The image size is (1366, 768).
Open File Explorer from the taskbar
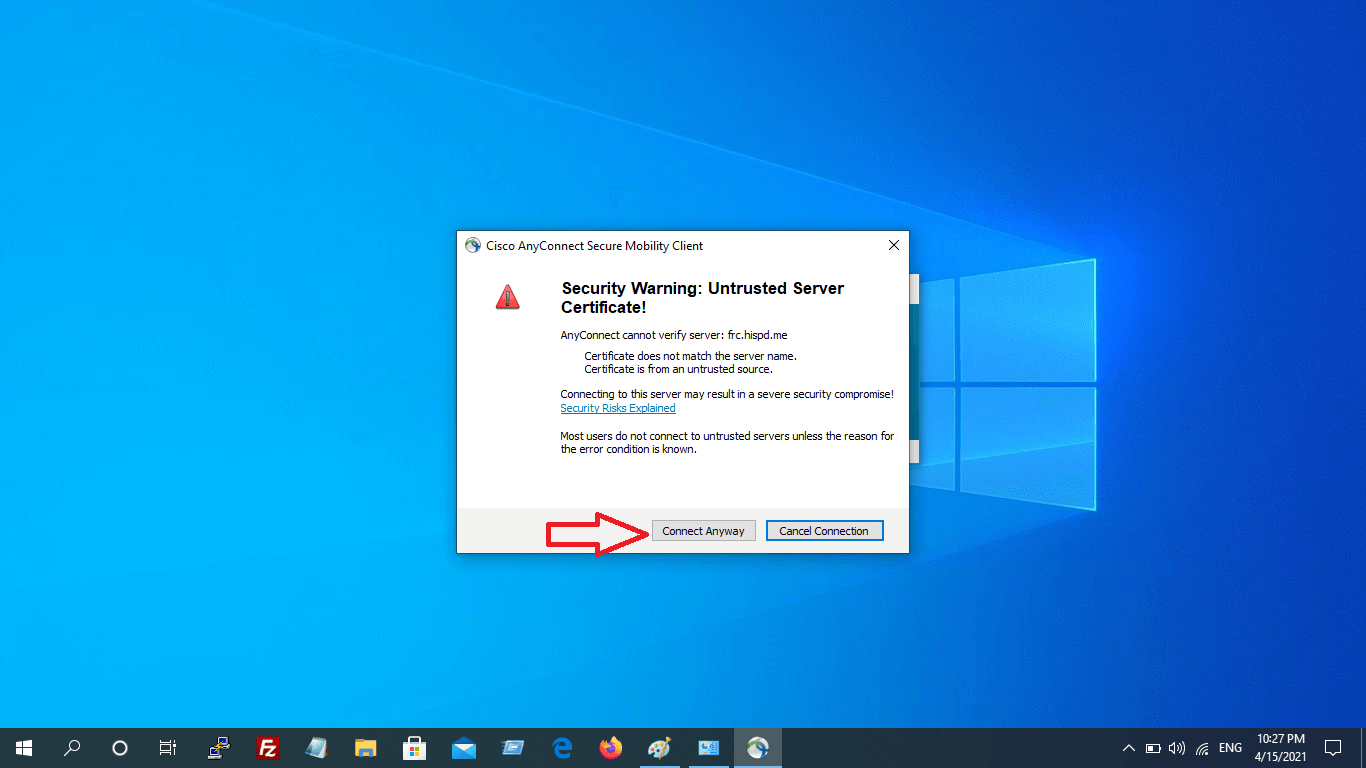pos(366,747)
